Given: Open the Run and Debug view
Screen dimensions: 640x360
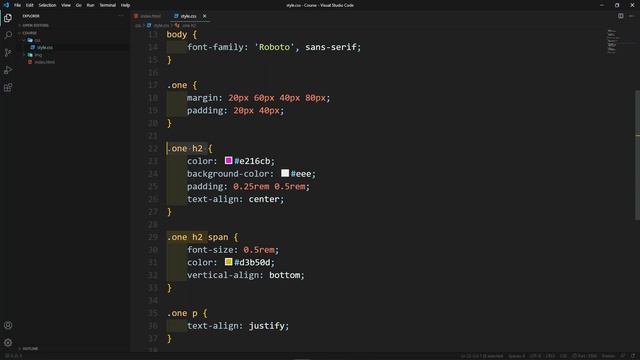Looking at the screenshot, I should (x=8, y=70).
